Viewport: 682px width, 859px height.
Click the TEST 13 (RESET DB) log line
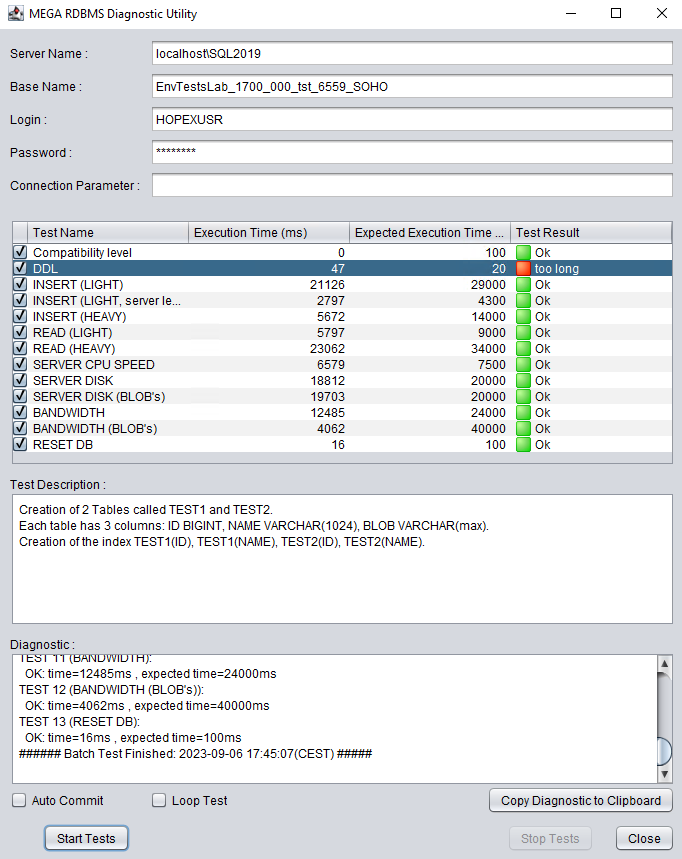click(x=79, y=721)
